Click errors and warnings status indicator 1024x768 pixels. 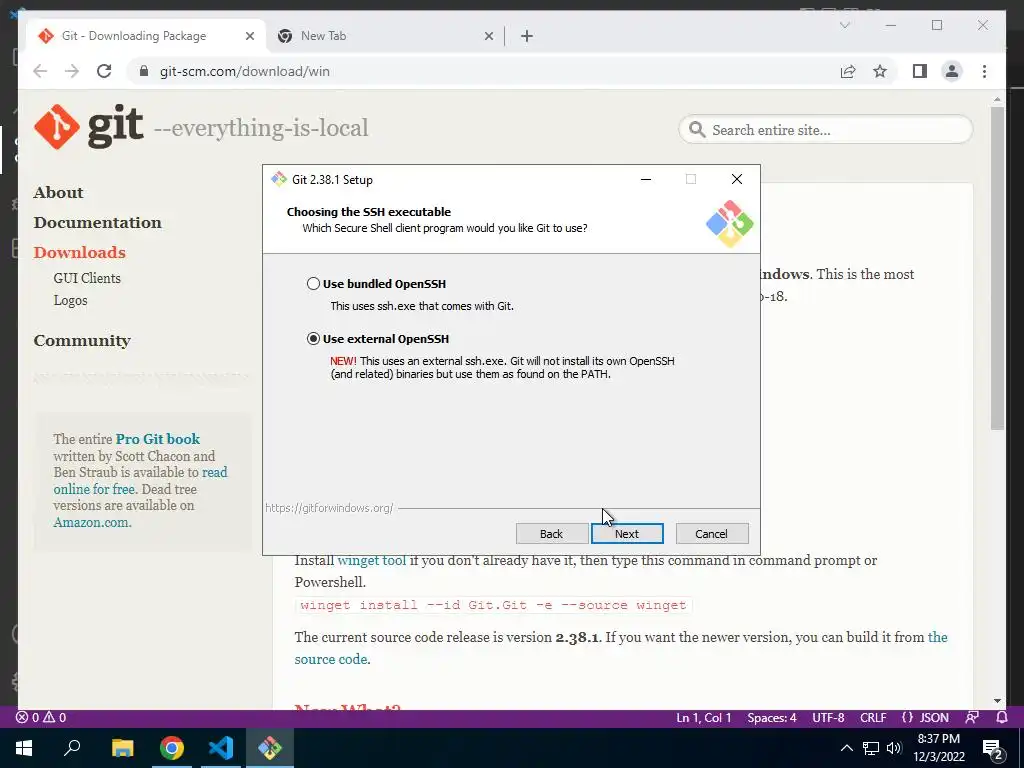click(40, 718)
